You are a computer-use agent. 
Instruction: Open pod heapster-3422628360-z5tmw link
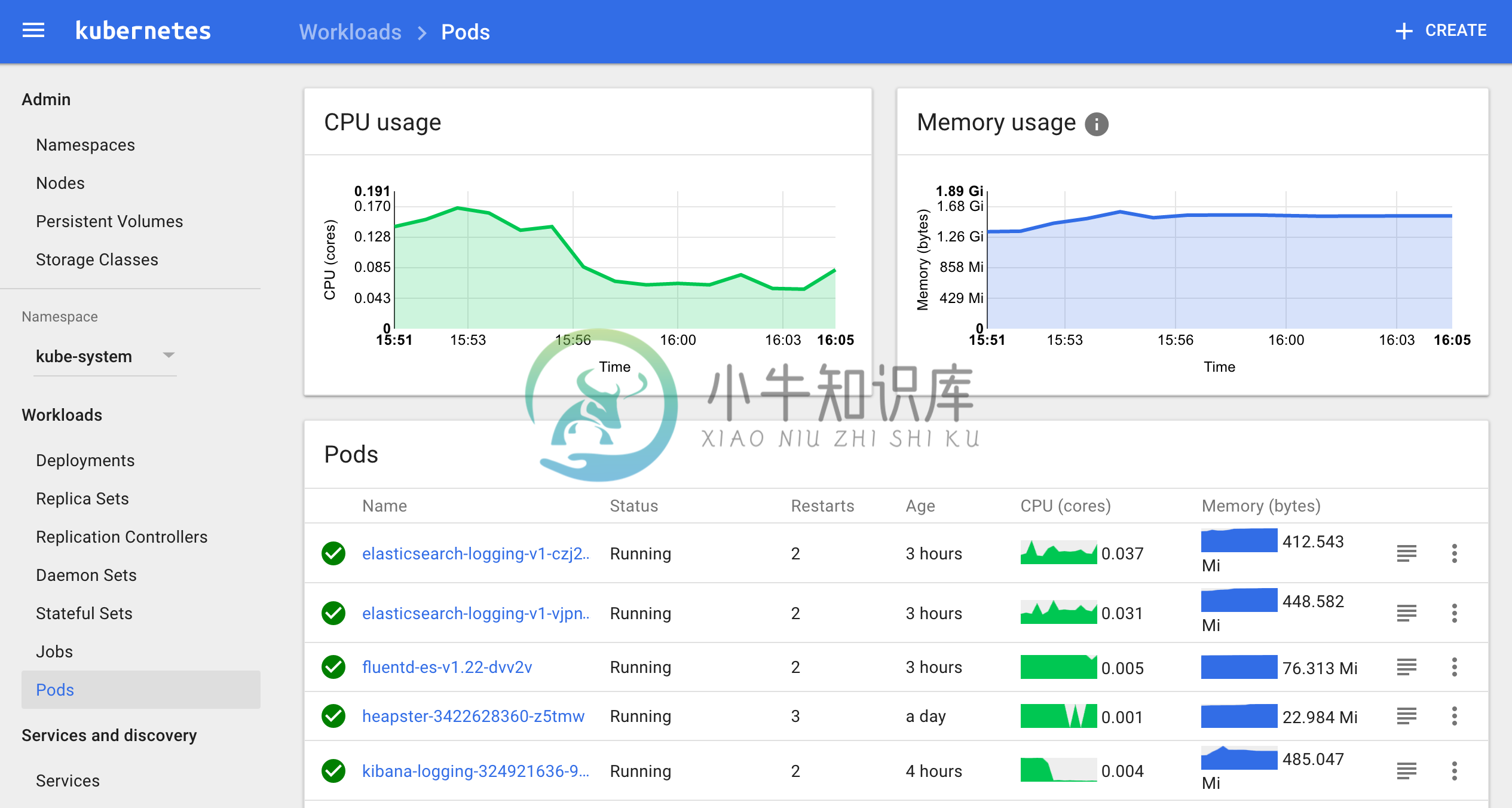click(473, 716)
